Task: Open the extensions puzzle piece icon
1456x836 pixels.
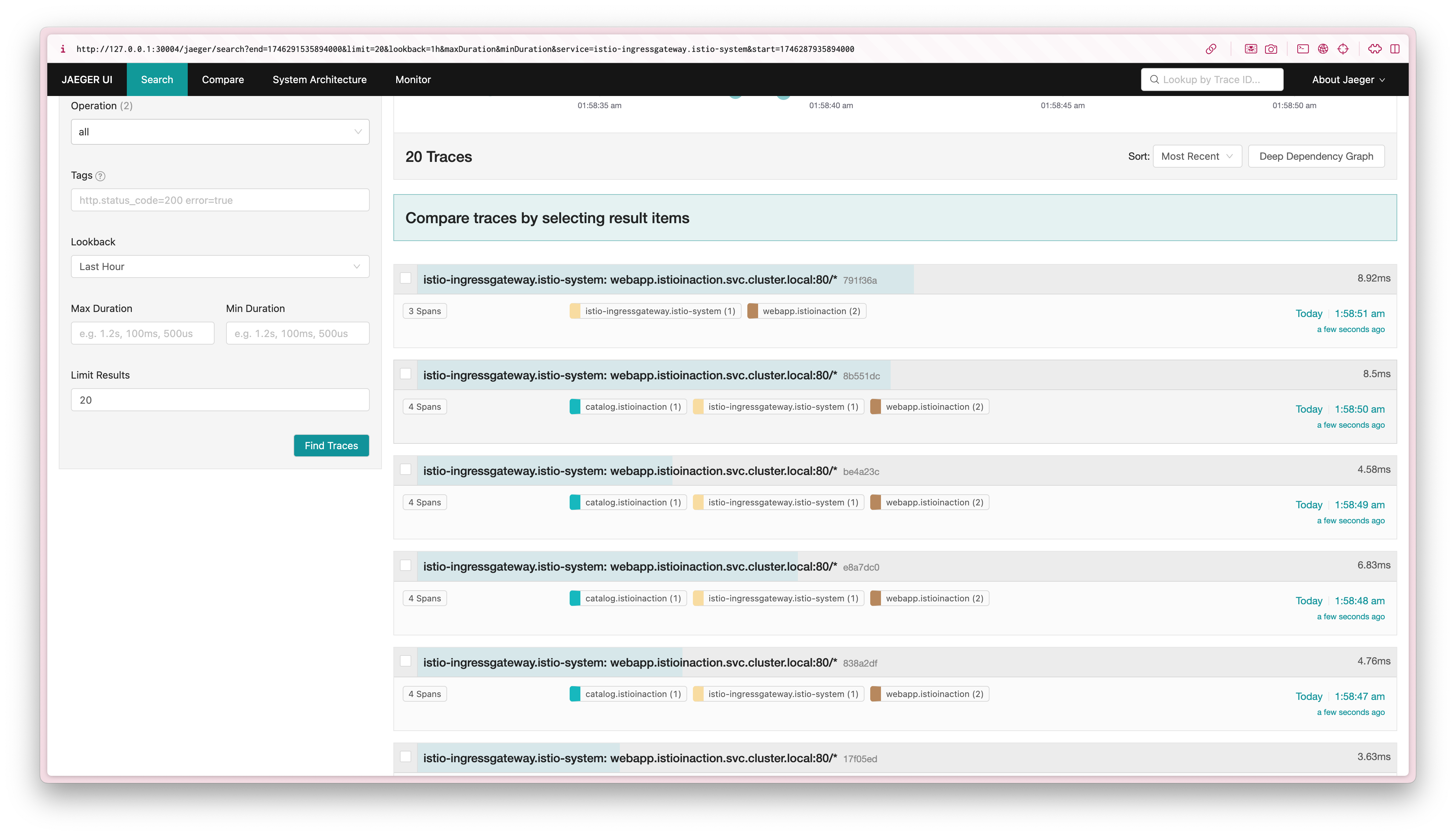Action: coord(1374,49)
